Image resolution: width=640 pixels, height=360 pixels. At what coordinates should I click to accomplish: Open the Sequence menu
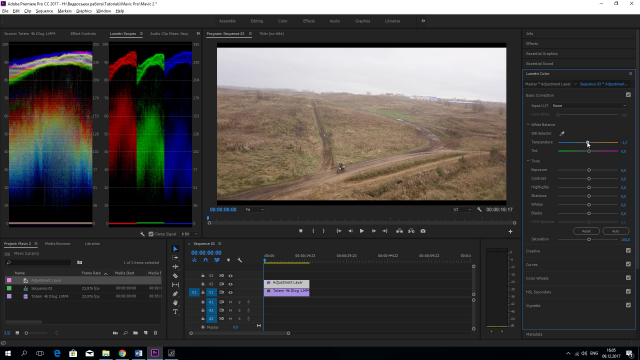click(x=44, y=11)
